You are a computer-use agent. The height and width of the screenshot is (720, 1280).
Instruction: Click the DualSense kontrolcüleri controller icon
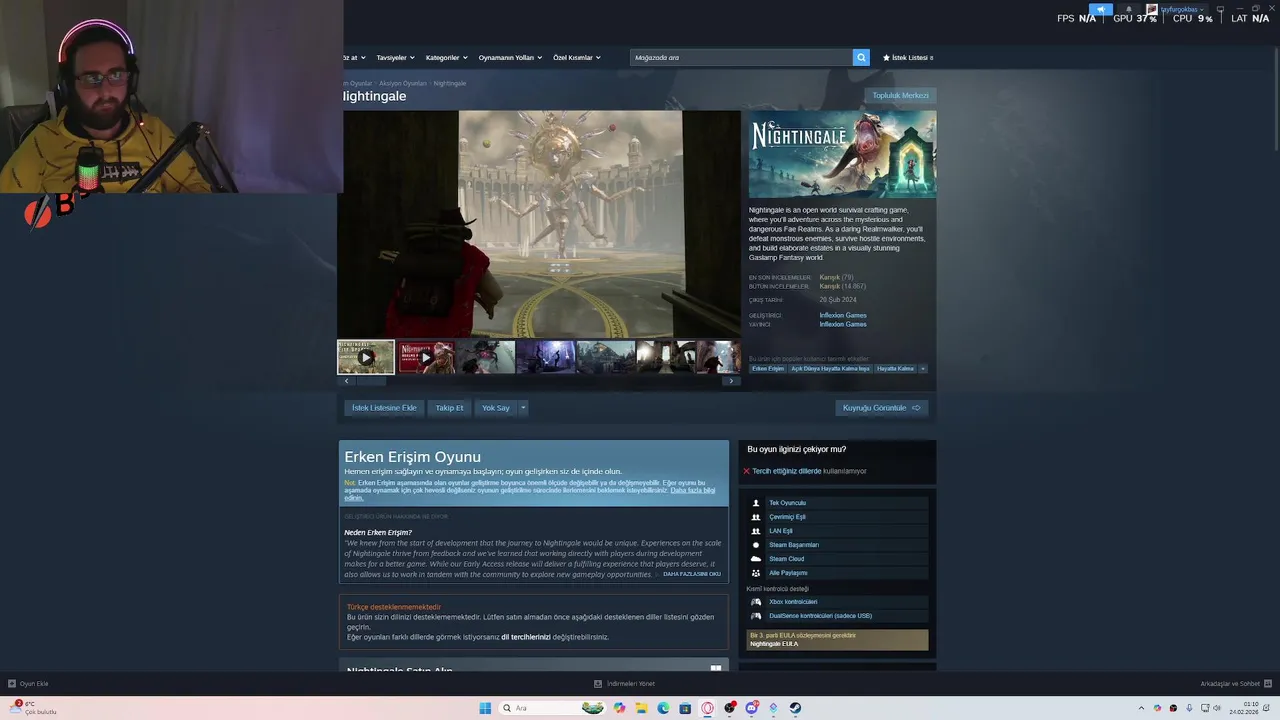[x=756, y=616]
